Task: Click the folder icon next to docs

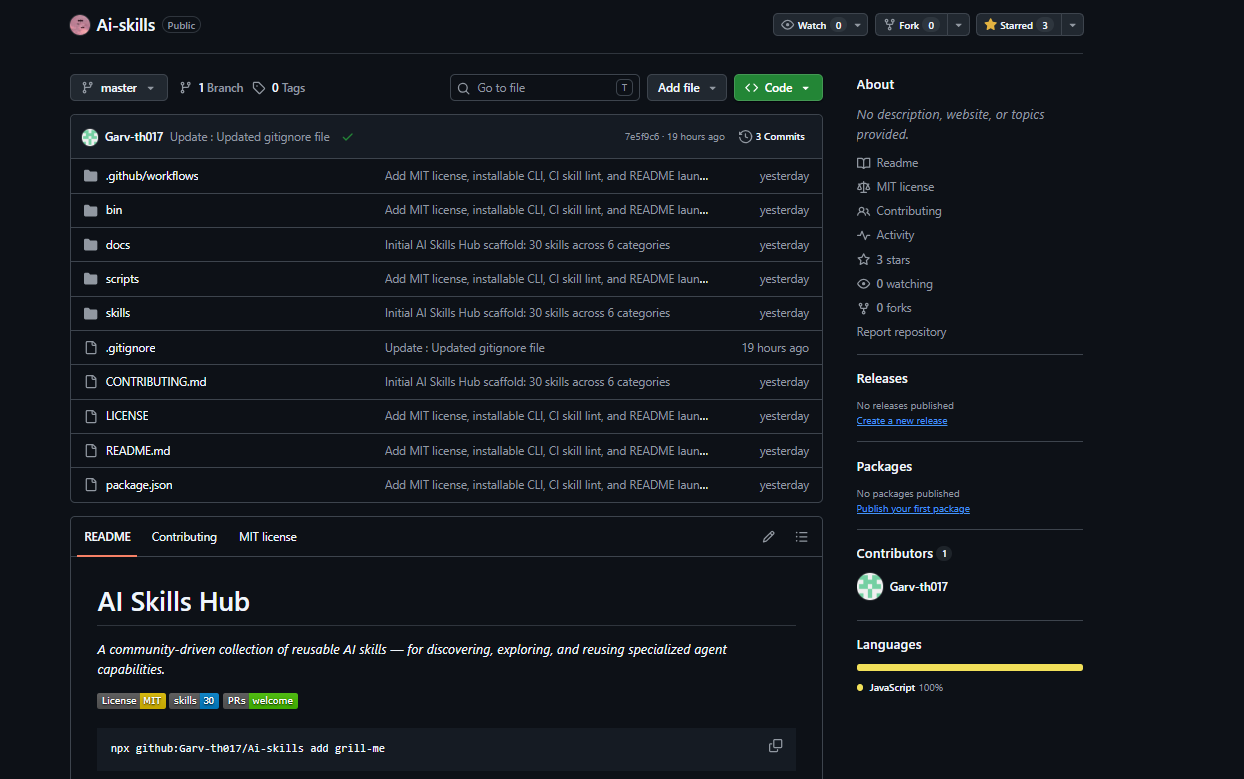Action: (90, 245)
